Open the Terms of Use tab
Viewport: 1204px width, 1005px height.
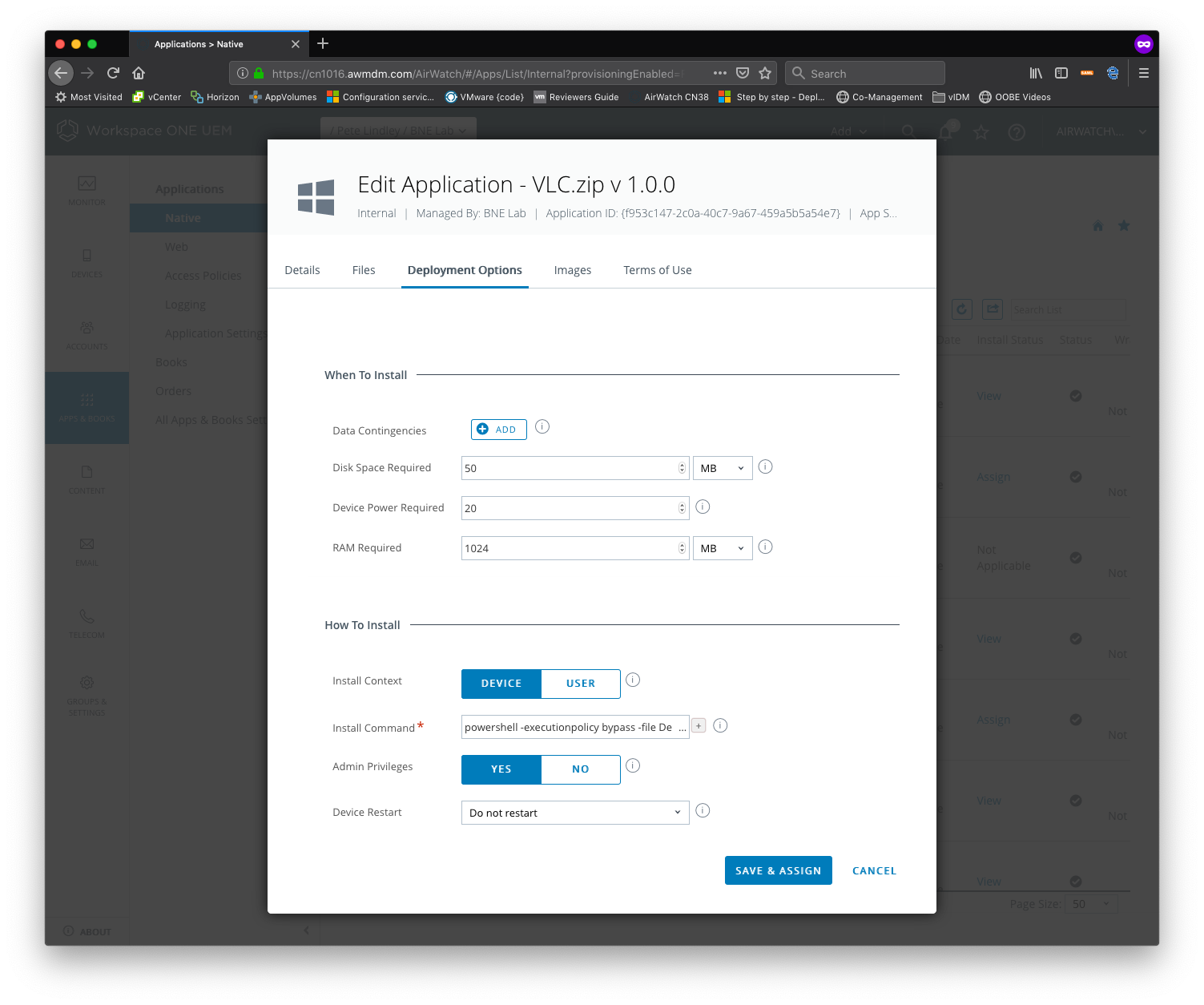(x=658, y=270)
